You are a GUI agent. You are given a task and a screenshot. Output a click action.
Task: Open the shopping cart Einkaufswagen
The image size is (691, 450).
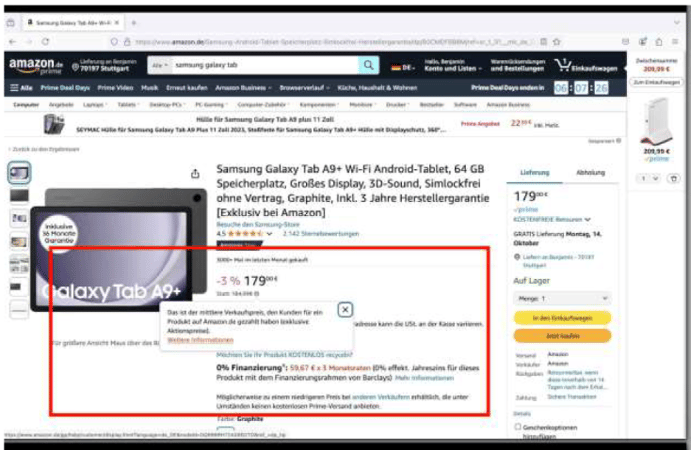(x=586, y=66)
